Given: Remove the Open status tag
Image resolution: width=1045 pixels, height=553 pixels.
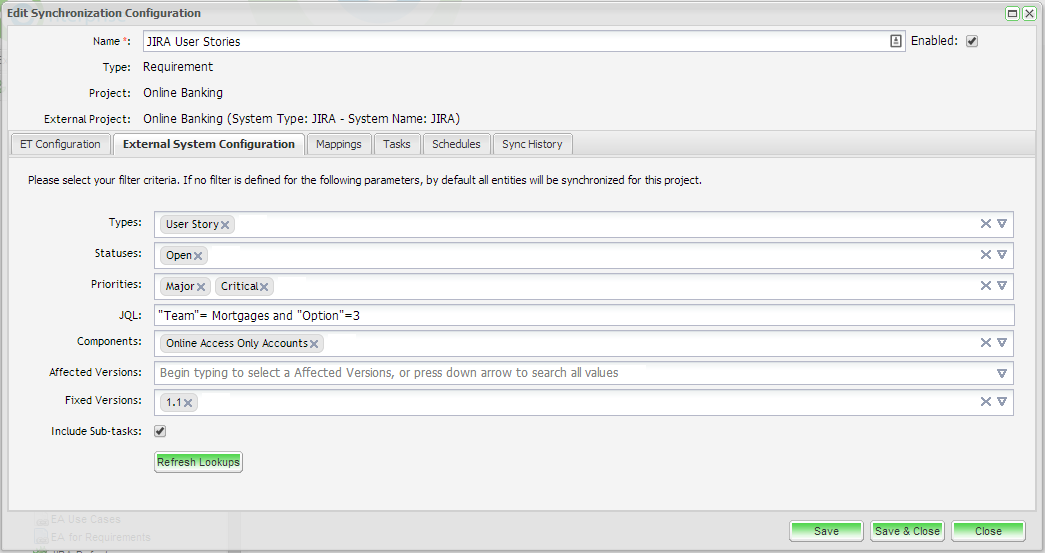Looking at the screenshot, I should (x=198, y=256).
